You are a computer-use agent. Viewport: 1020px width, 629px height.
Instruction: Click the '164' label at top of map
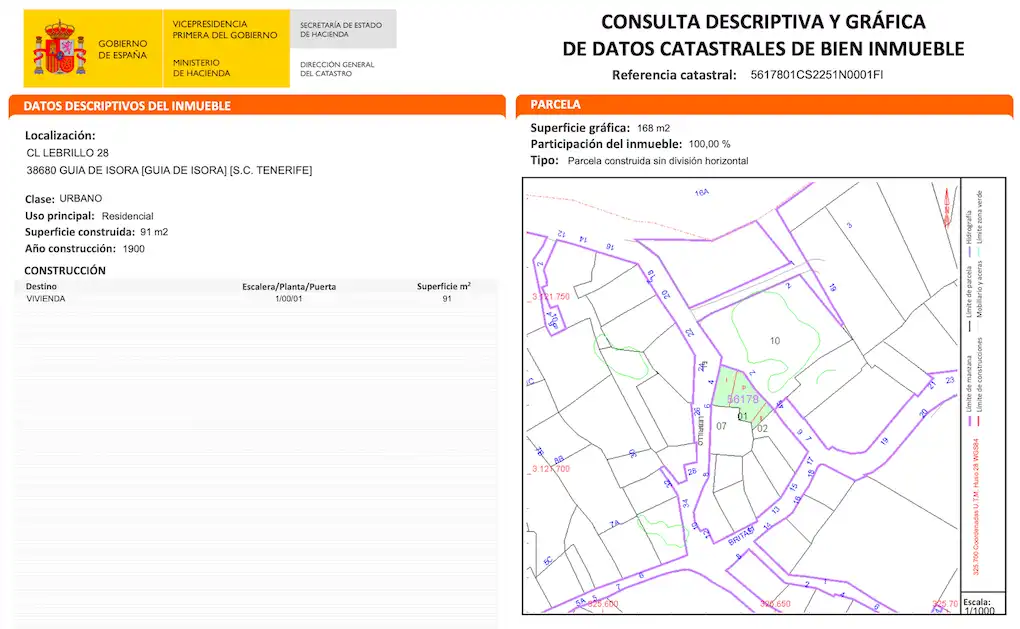pyautogui.click(x=702, y=193)
